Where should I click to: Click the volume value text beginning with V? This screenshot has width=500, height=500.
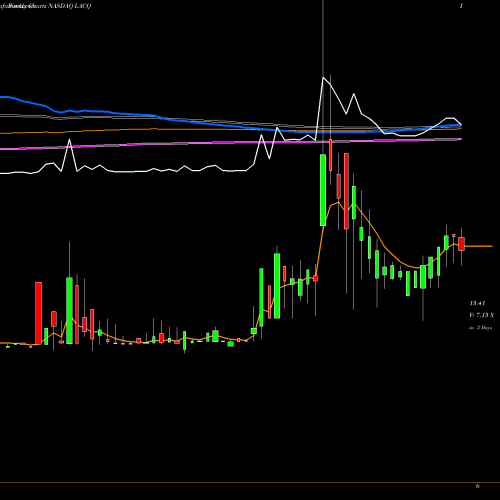481,315
